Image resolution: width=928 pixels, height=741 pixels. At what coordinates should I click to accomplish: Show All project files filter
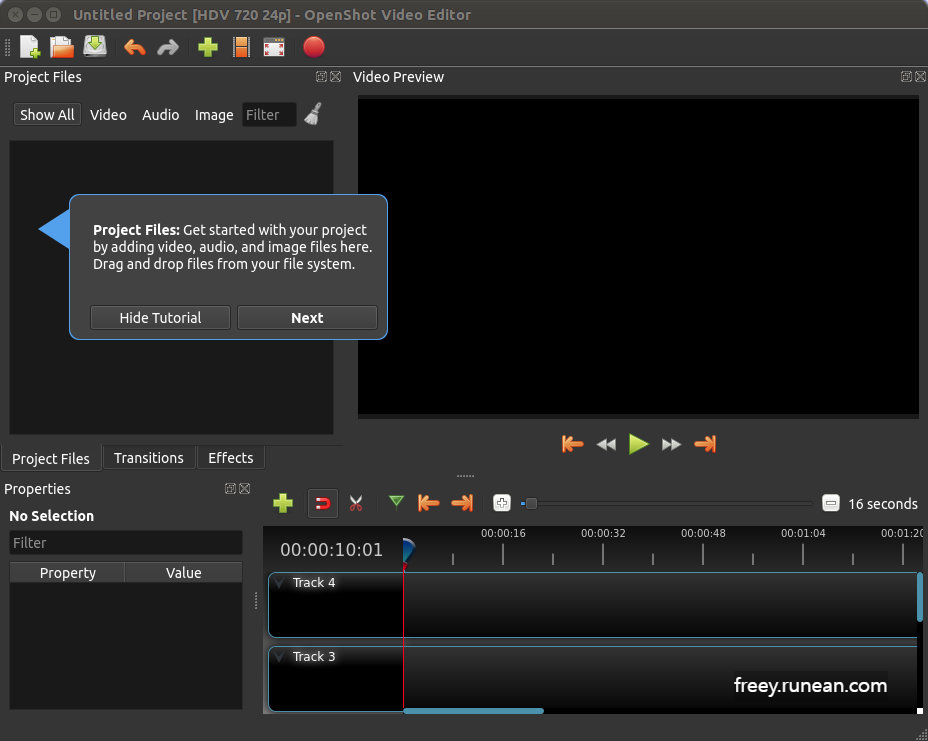click(x=47, y=115)
